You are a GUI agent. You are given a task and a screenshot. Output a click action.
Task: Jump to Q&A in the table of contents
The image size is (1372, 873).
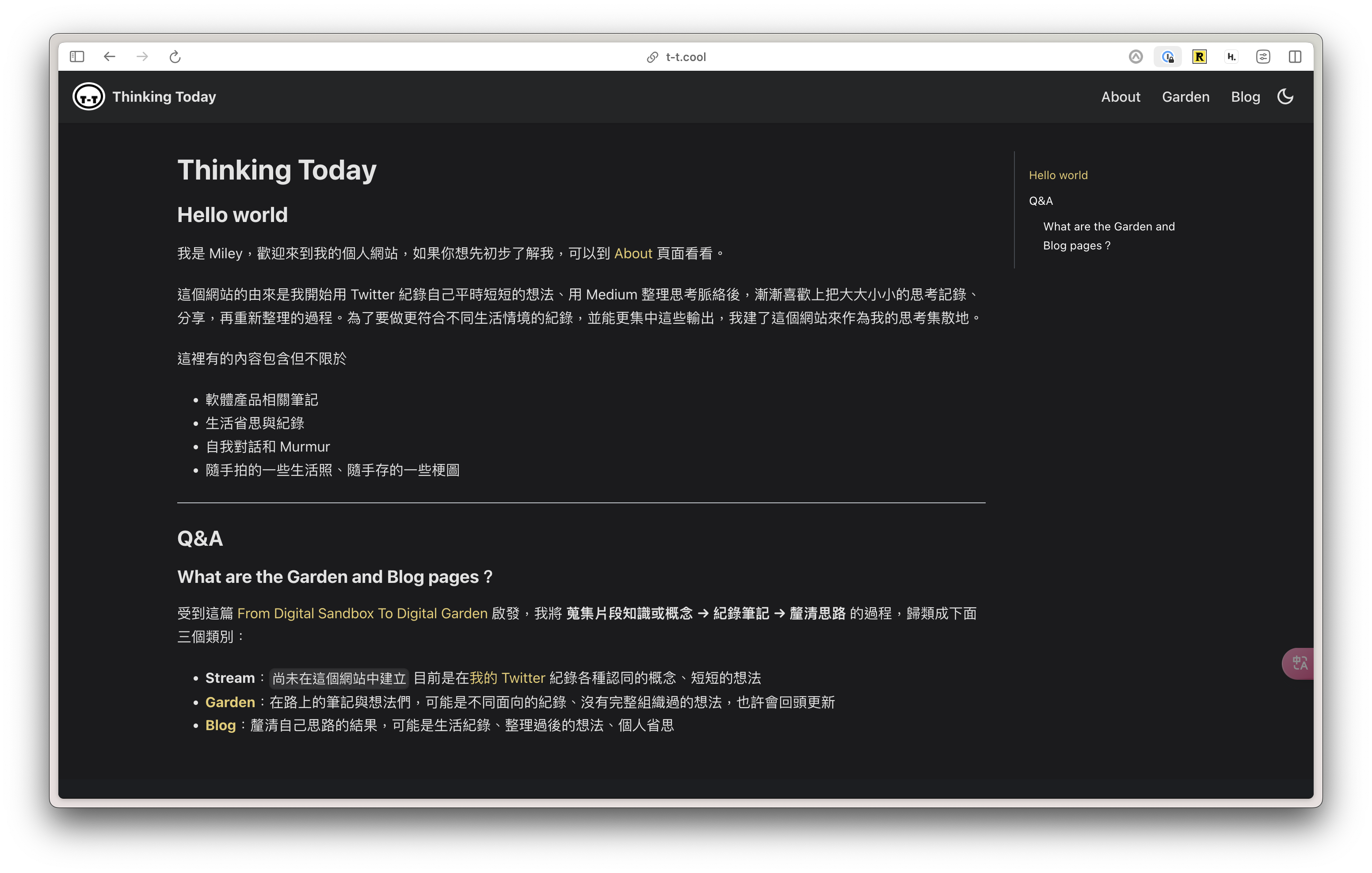tap(1041, 201)
